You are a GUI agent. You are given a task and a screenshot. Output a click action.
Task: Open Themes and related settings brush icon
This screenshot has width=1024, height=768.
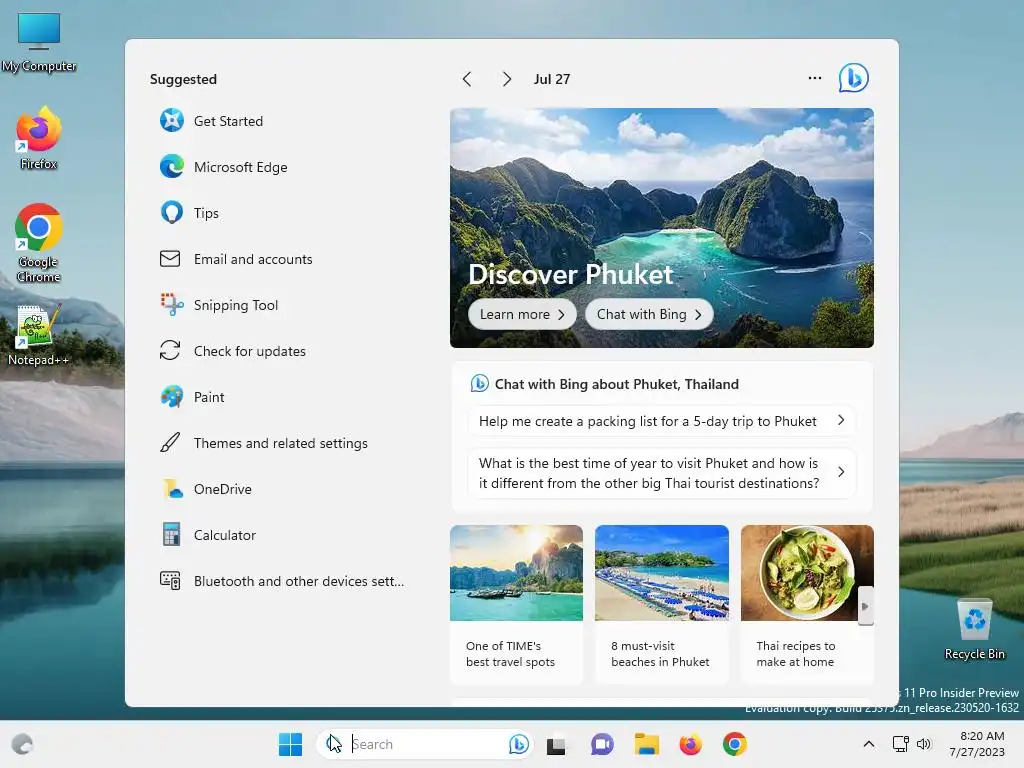tap(170, 443)
